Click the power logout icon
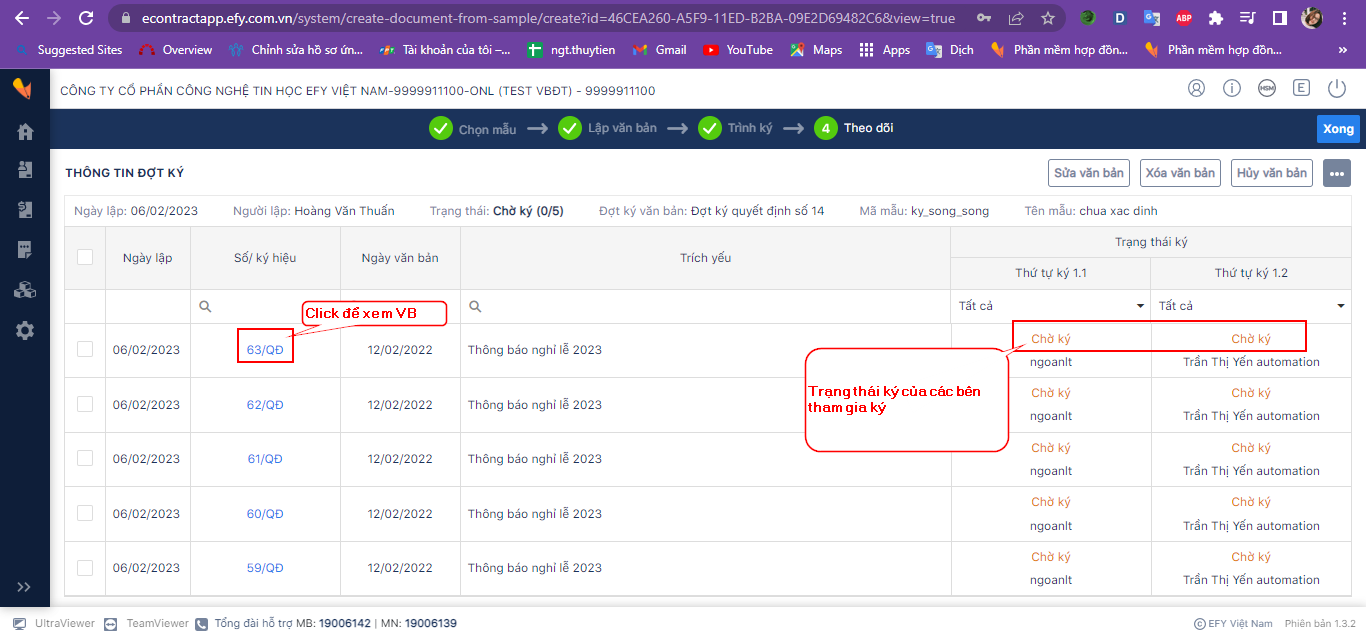 click(1337, 88)
